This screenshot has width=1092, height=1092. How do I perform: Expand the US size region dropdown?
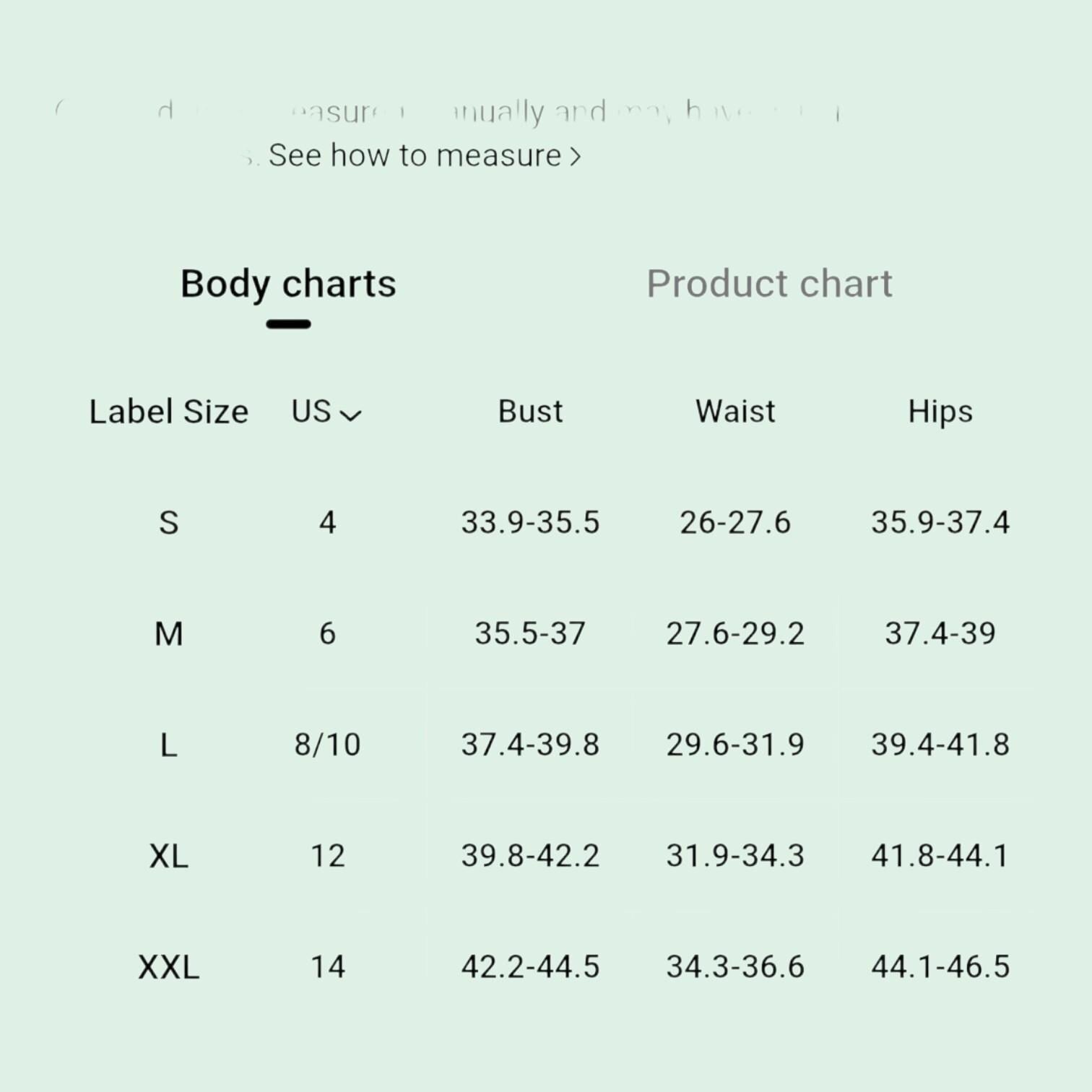(326, 412)
